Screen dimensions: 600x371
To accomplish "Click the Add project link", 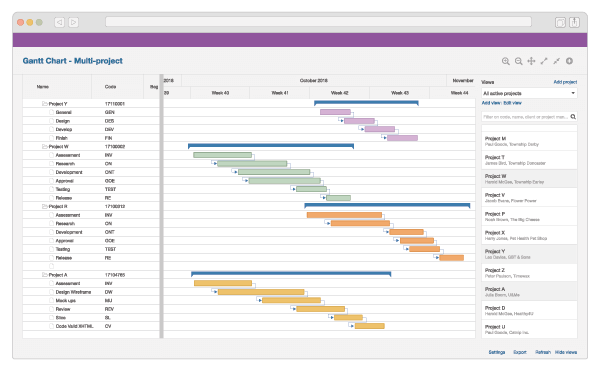I will coord(565,82).
